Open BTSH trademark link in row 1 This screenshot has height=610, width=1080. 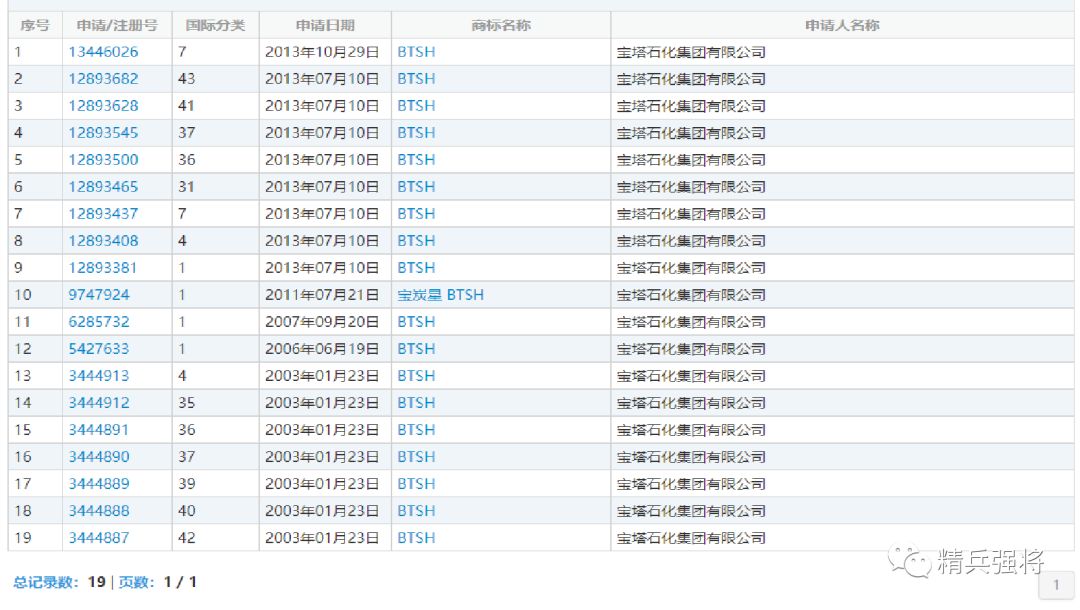pyautogui.click(x=416, y=52)
